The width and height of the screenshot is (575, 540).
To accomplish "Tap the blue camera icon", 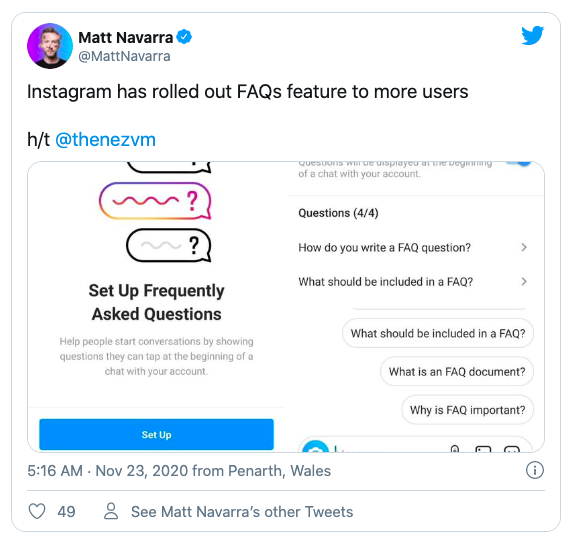I will [315, 447].
